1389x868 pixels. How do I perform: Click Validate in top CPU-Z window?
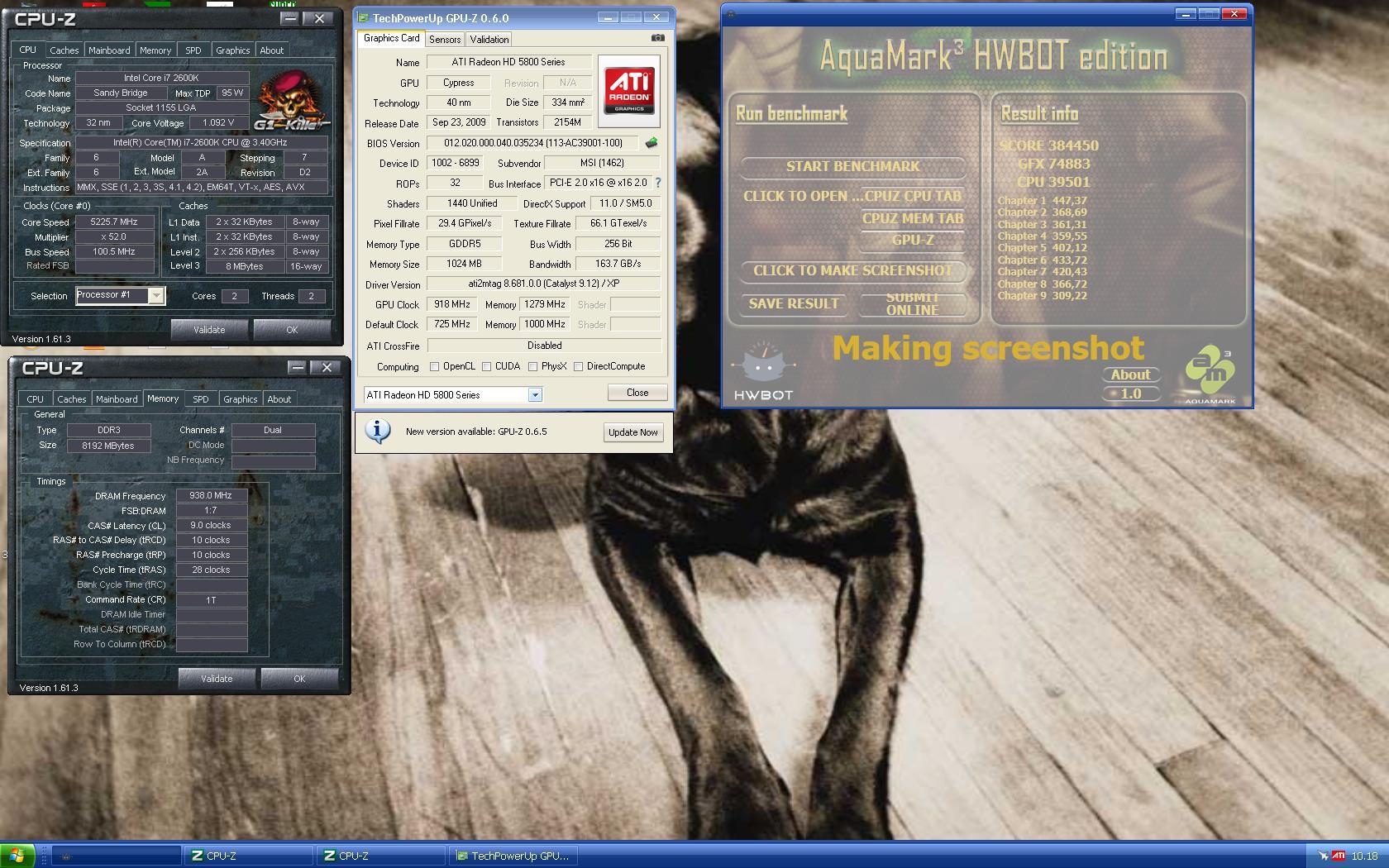click(209, 329)
